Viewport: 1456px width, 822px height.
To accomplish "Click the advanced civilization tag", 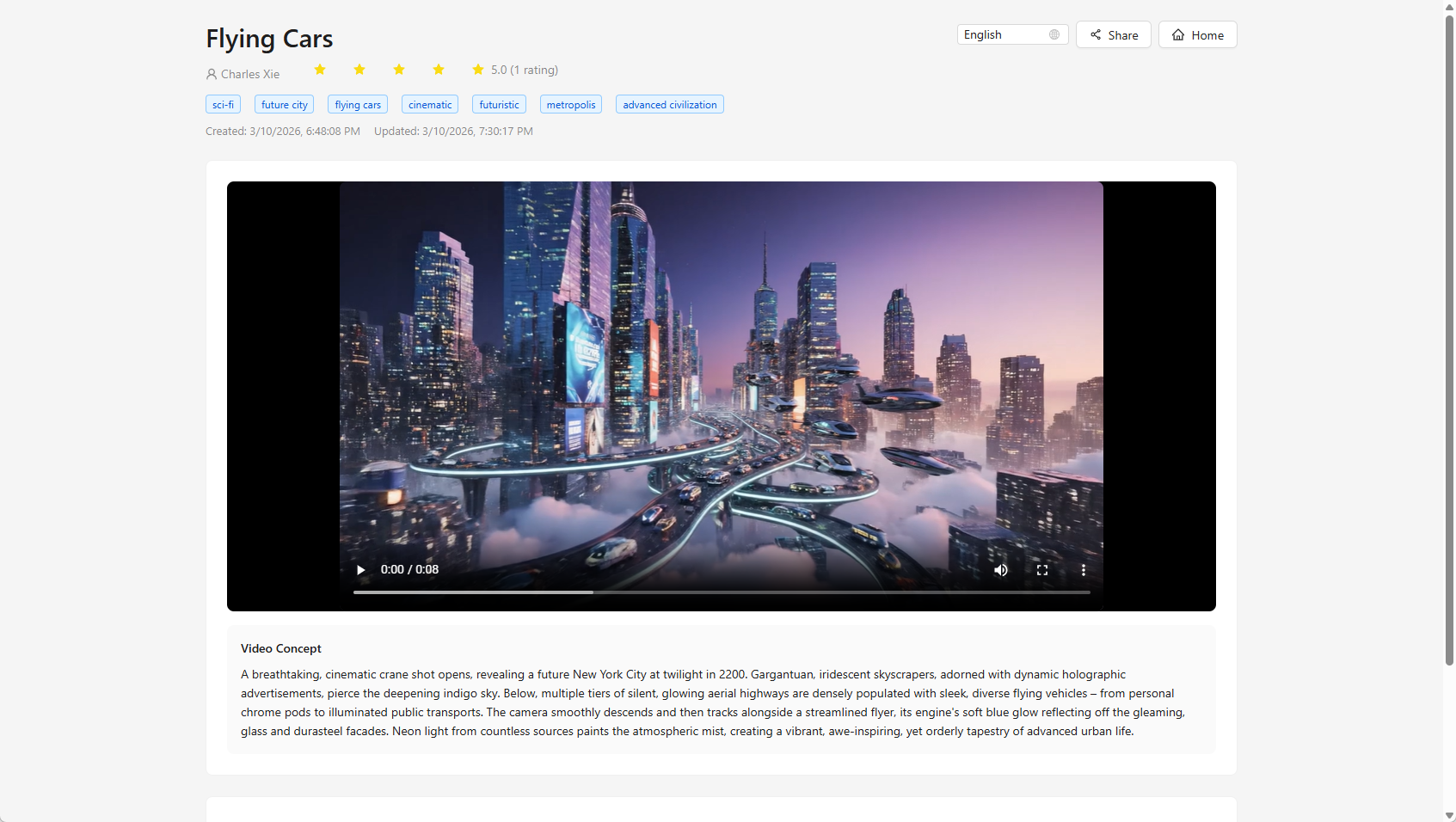I will (669, 105).
